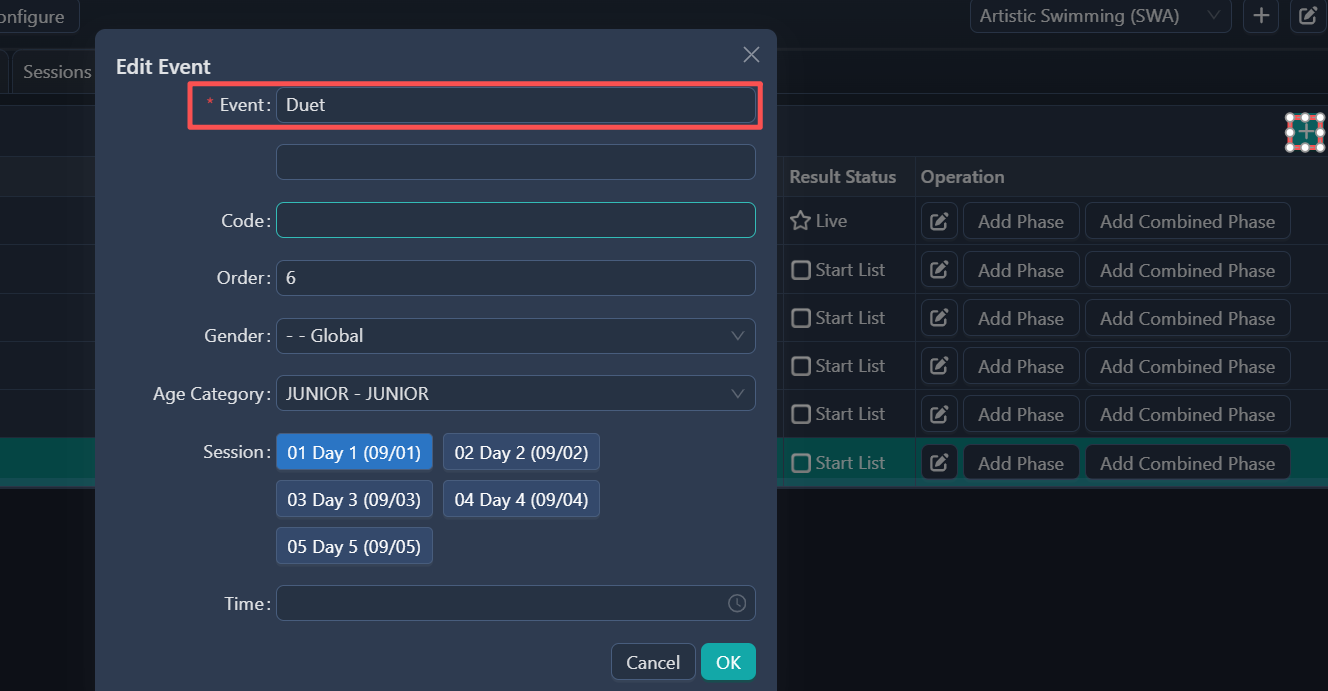The image size is (1328, 691).
Task: Close the Edit Event dialog
Action: coord(751,55)
